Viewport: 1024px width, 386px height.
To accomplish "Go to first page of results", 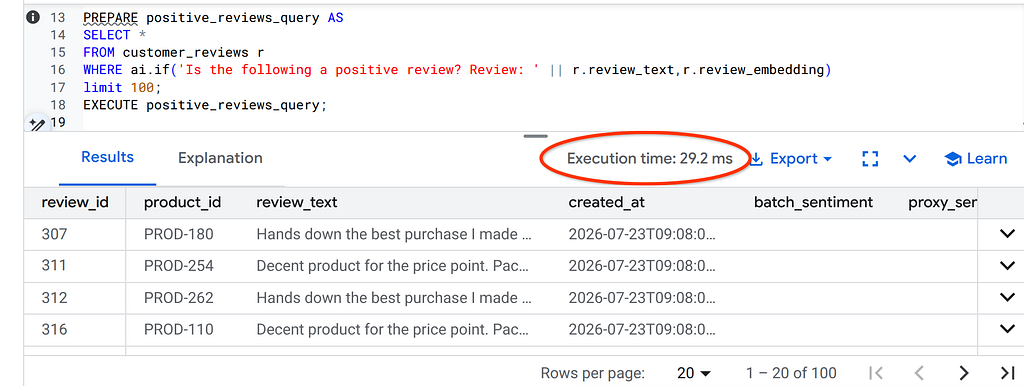I will (x=875, y=373).
